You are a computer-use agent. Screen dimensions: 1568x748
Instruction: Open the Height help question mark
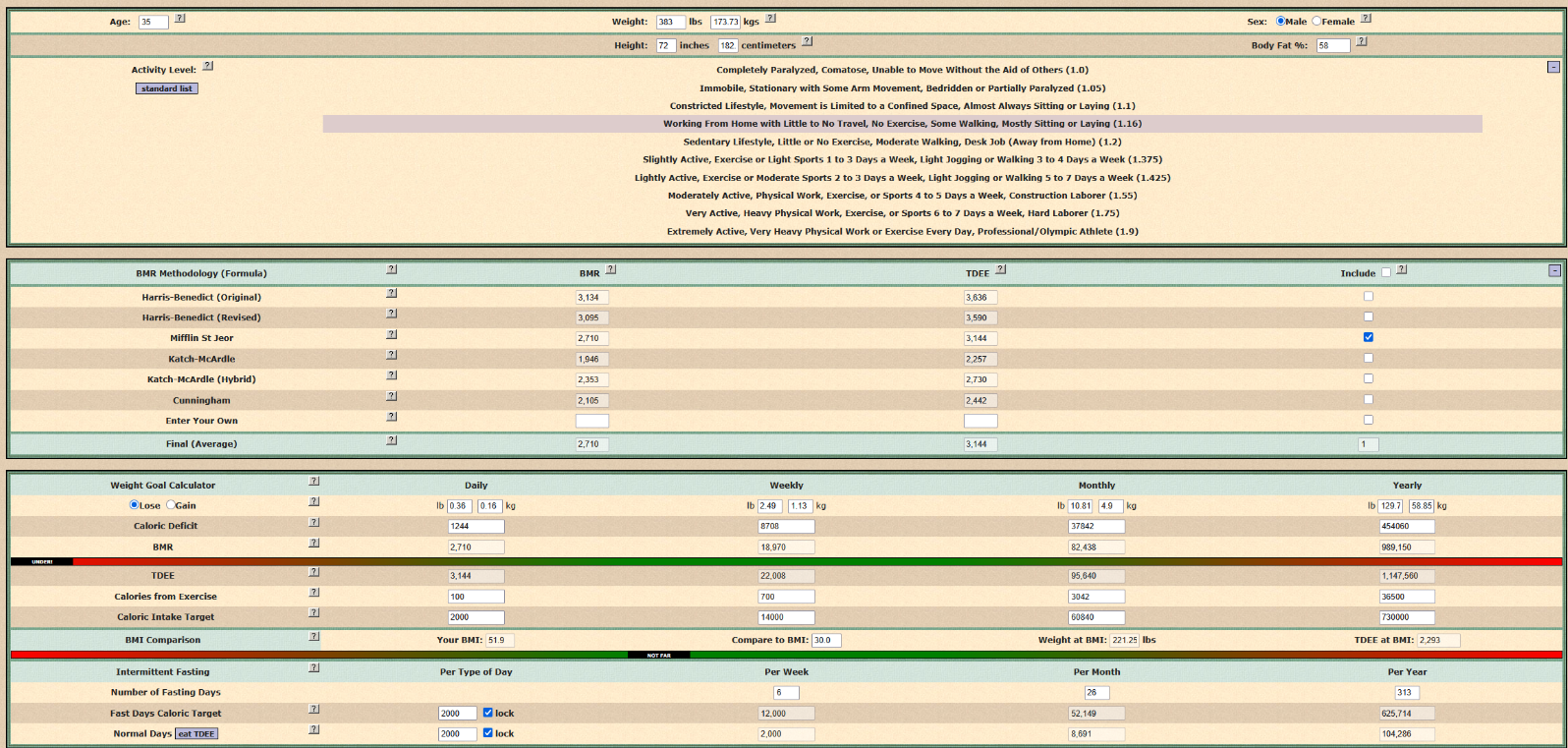click(x=807, y=41)
